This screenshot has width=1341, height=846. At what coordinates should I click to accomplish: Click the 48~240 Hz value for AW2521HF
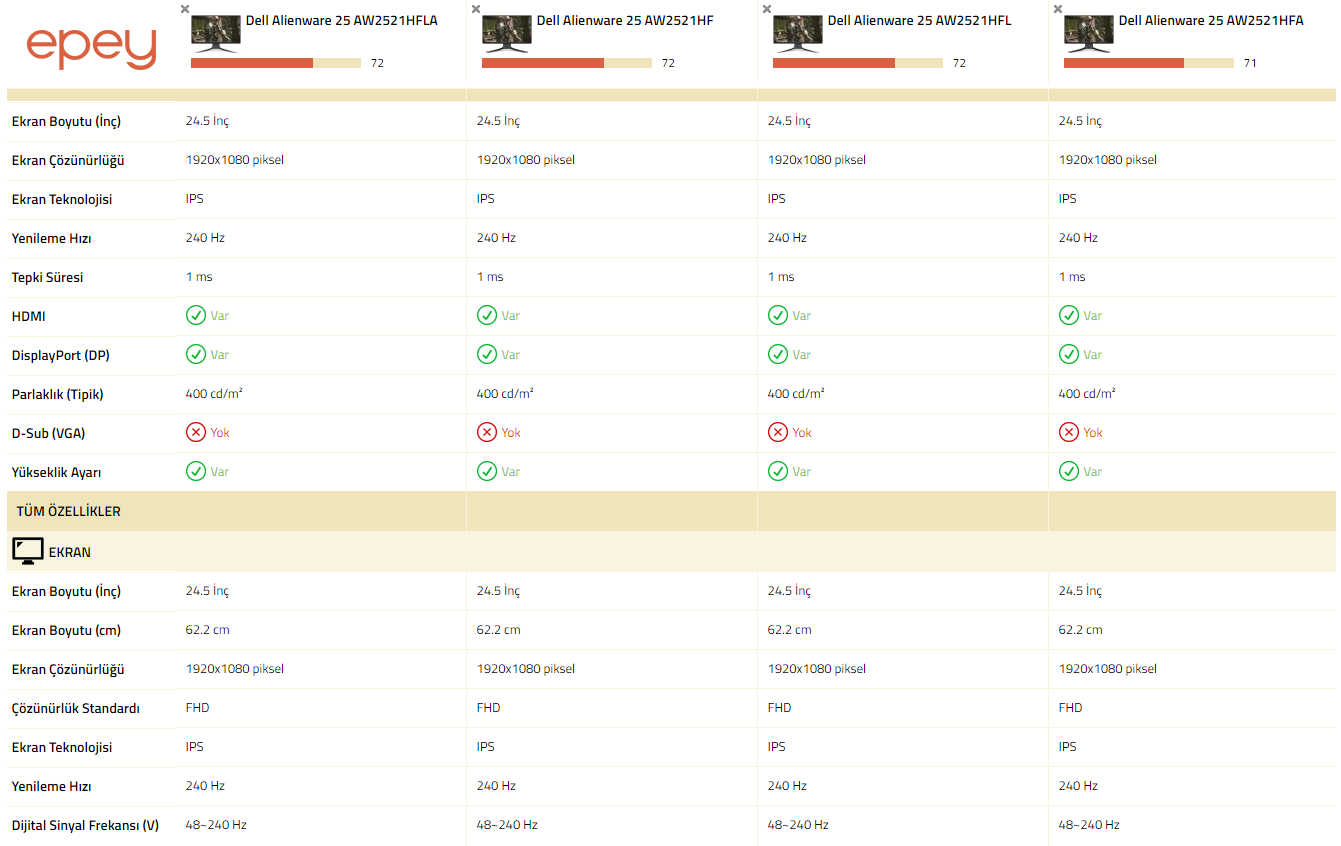[507, 825]
